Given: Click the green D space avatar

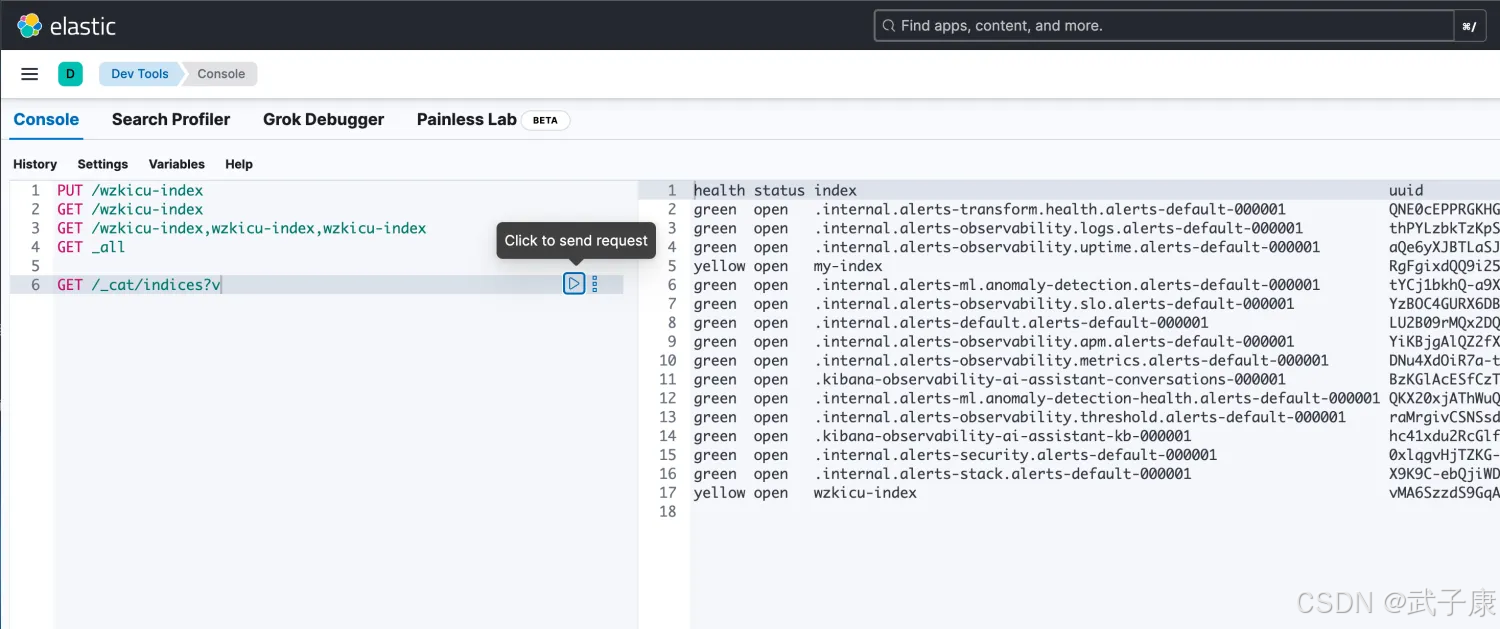Looking at the screenshot, I should (x=70, y=74).
